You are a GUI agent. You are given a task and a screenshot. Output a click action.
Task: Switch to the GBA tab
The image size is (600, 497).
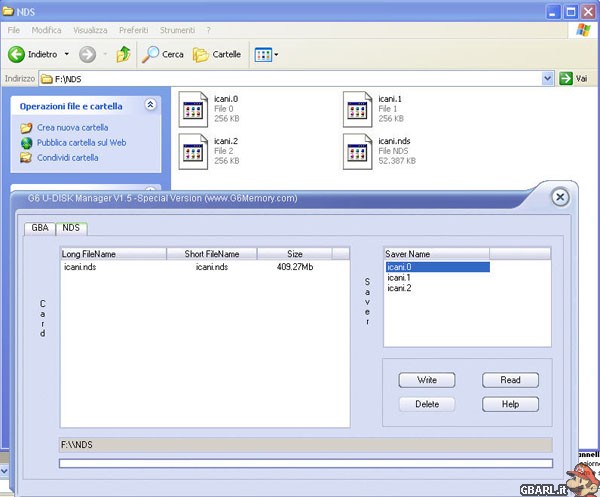[x=40, y=228]
